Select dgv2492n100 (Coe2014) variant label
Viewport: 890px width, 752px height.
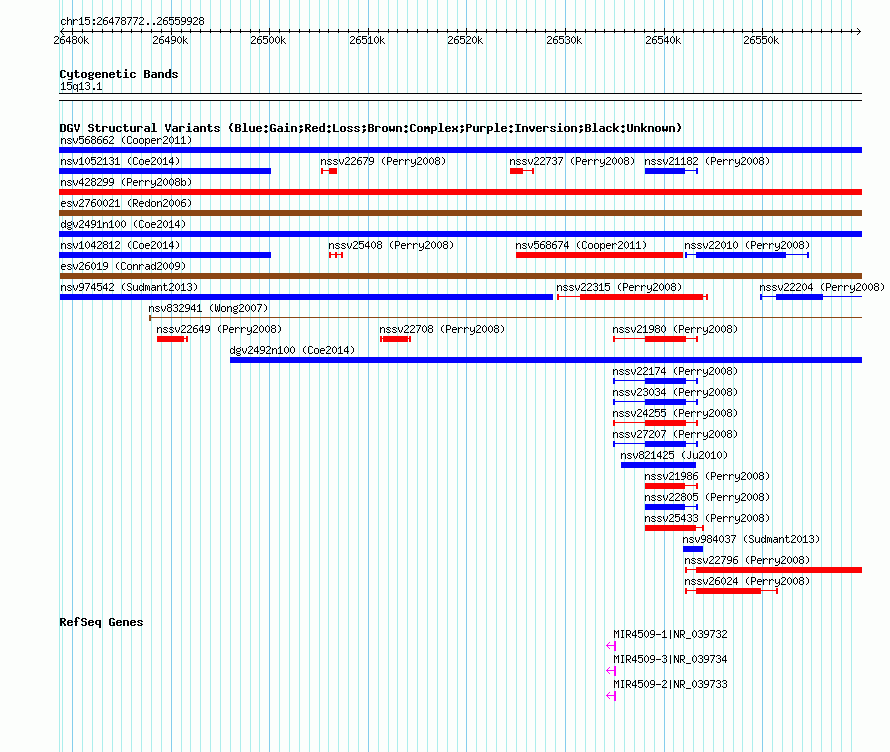pos(292,350)
